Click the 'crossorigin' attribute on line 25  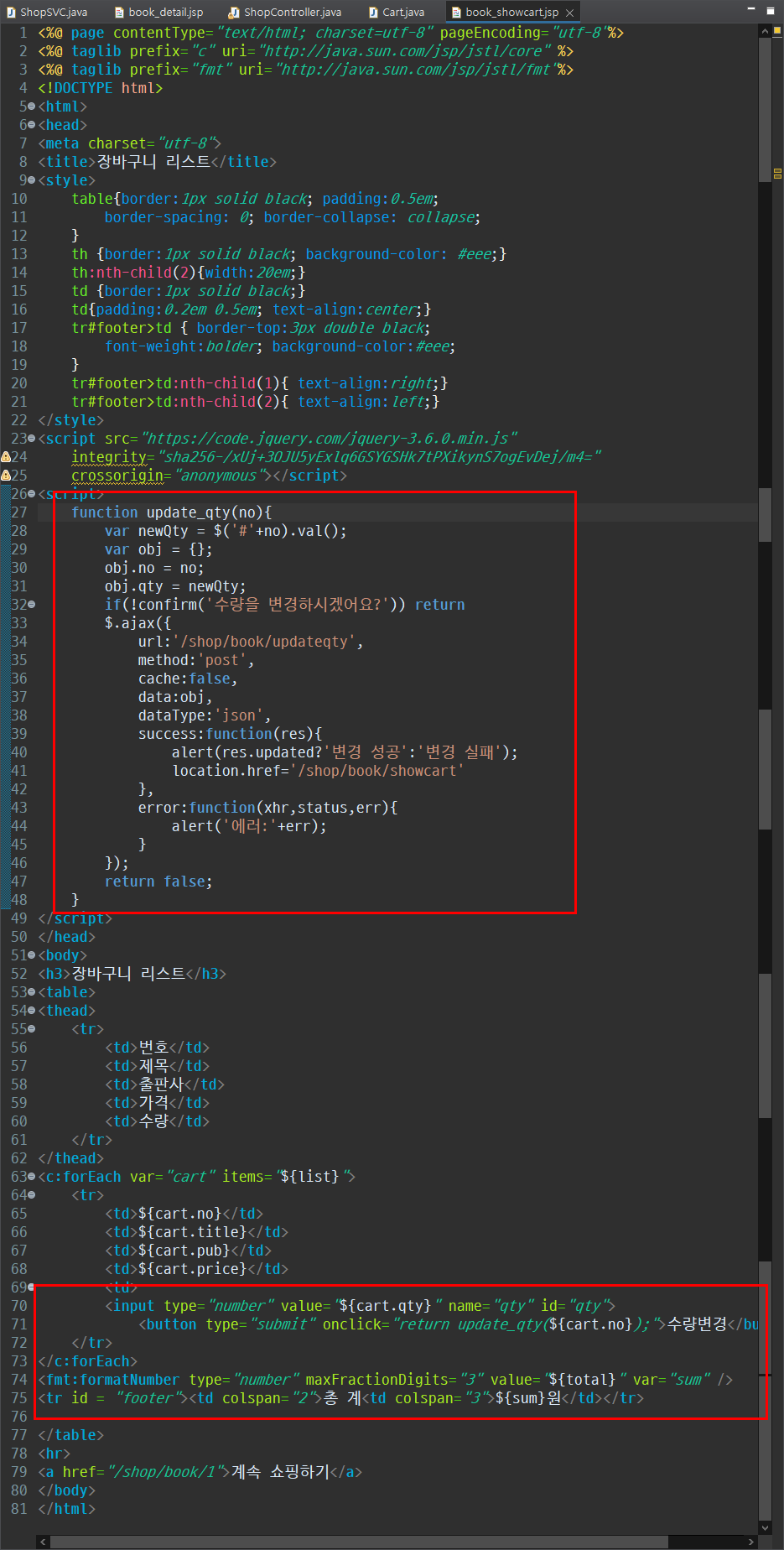tap(117, 475)
